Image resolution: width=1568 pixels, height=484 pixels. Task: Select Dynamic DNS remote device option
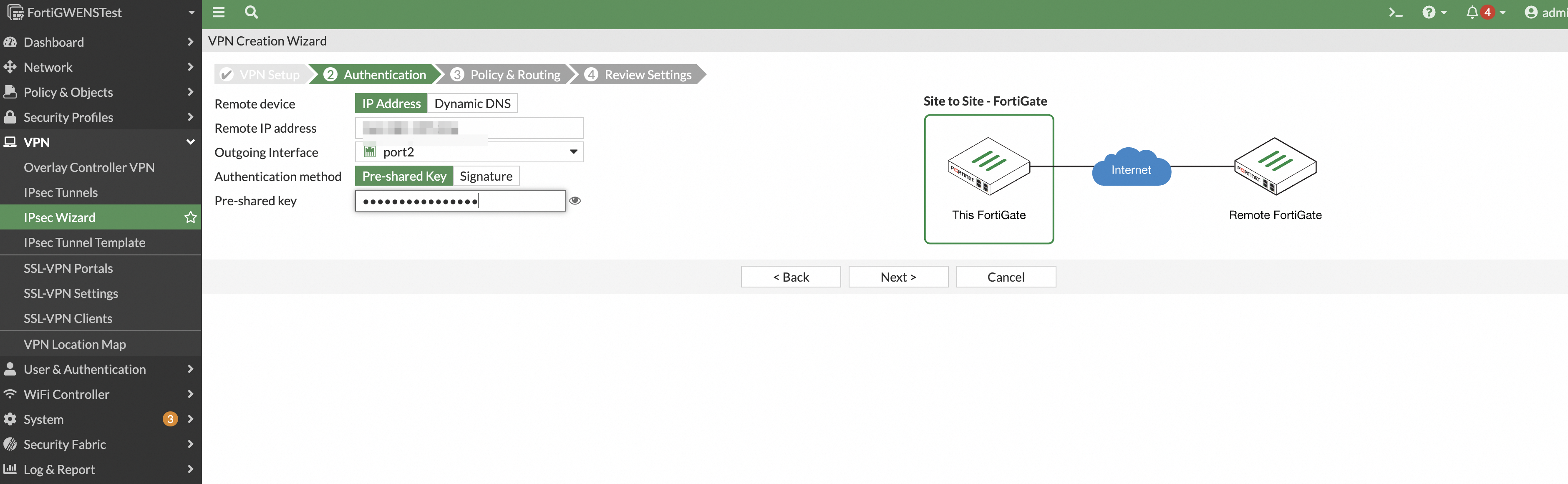(472, 103)
